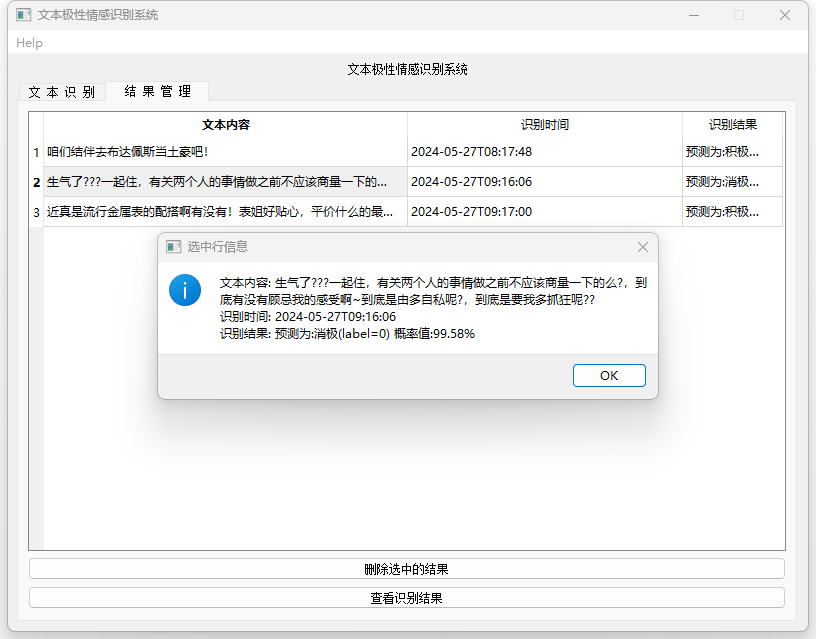Click time cell 2024-05-27T09:17:00
The width and height of the screenshot is (816, 639).
click(545, 212)
